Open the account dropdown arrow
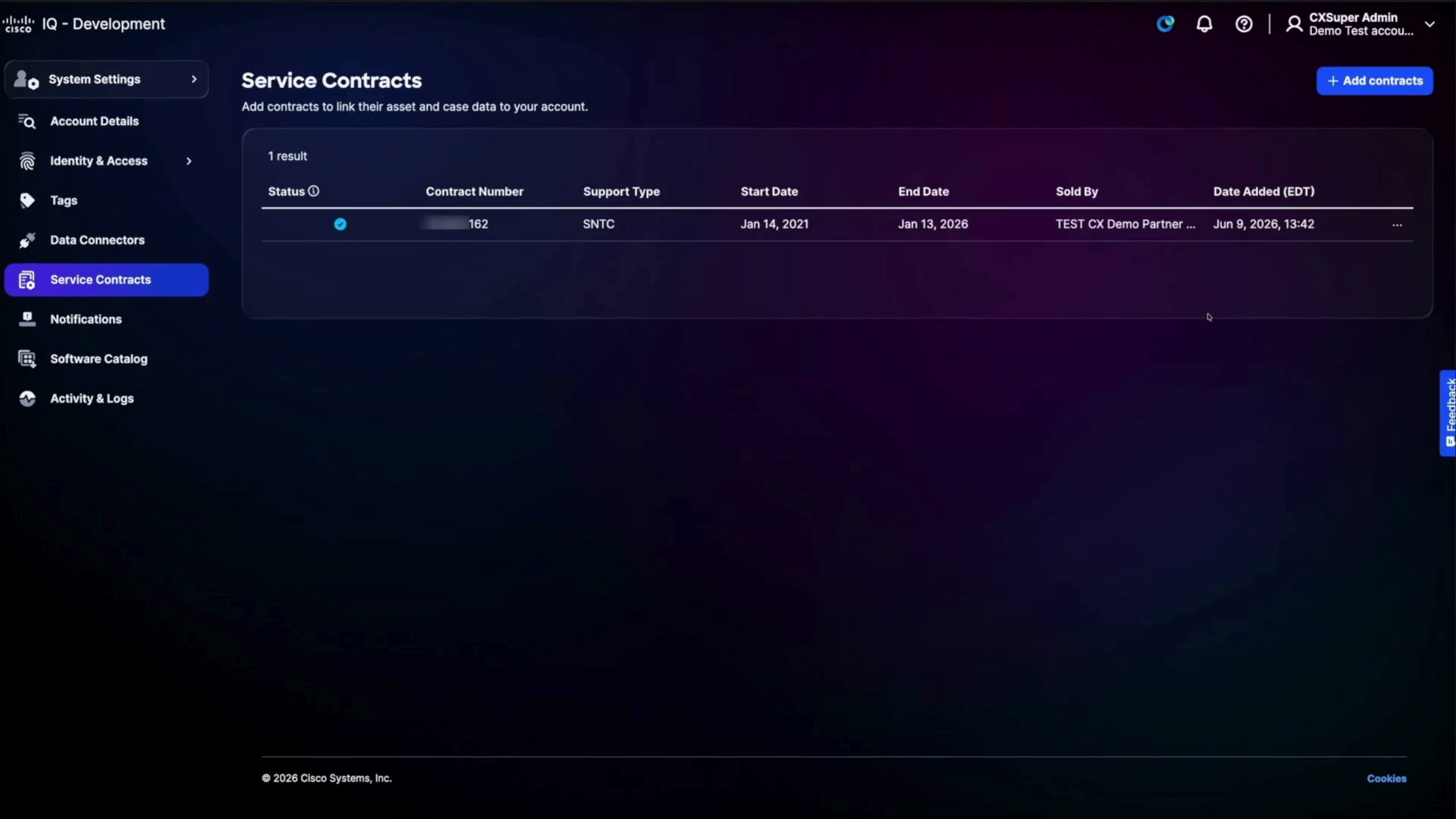1456x819 pixels. click(x=1429, y=24)
